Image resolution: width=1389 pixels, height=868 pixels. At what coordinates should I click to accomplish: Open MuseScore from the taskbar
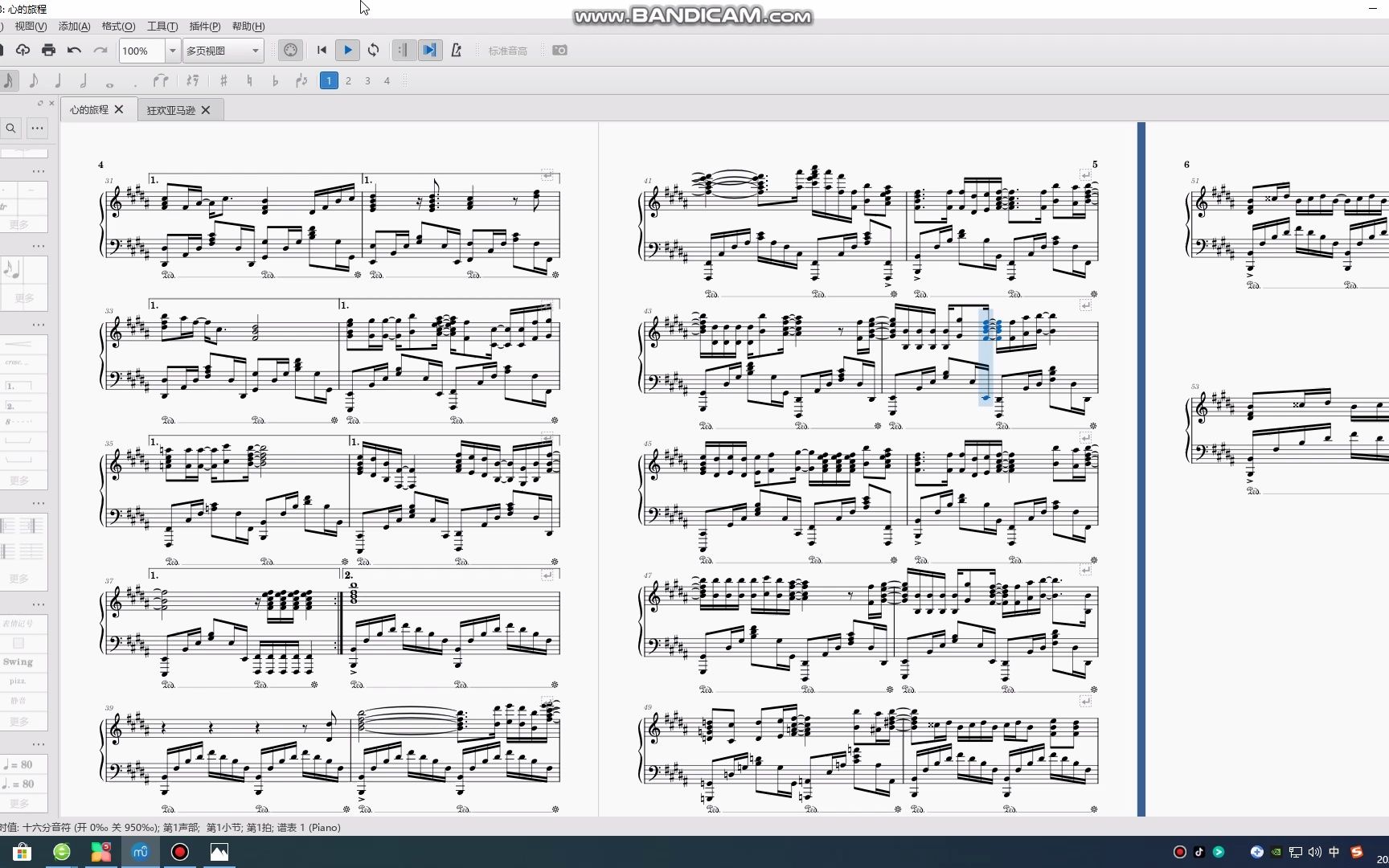coord(140,852)
